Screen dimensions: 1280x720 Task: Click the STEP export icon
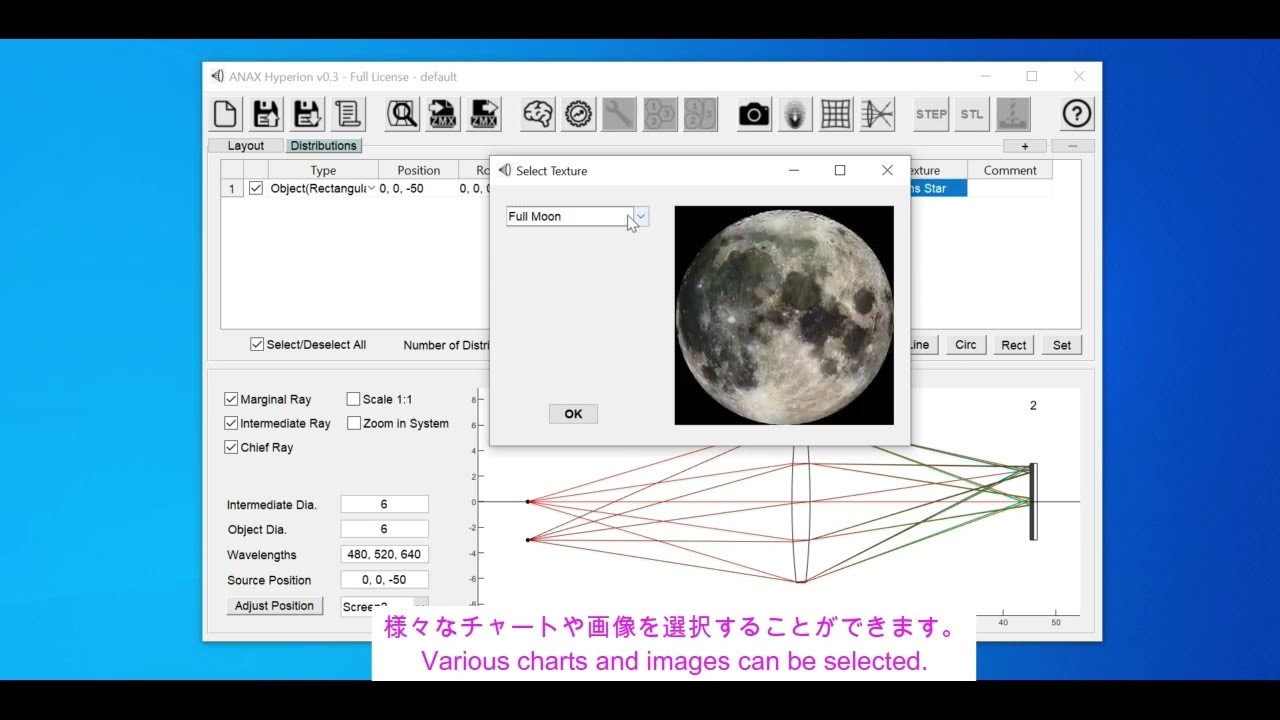coord(931,114)
